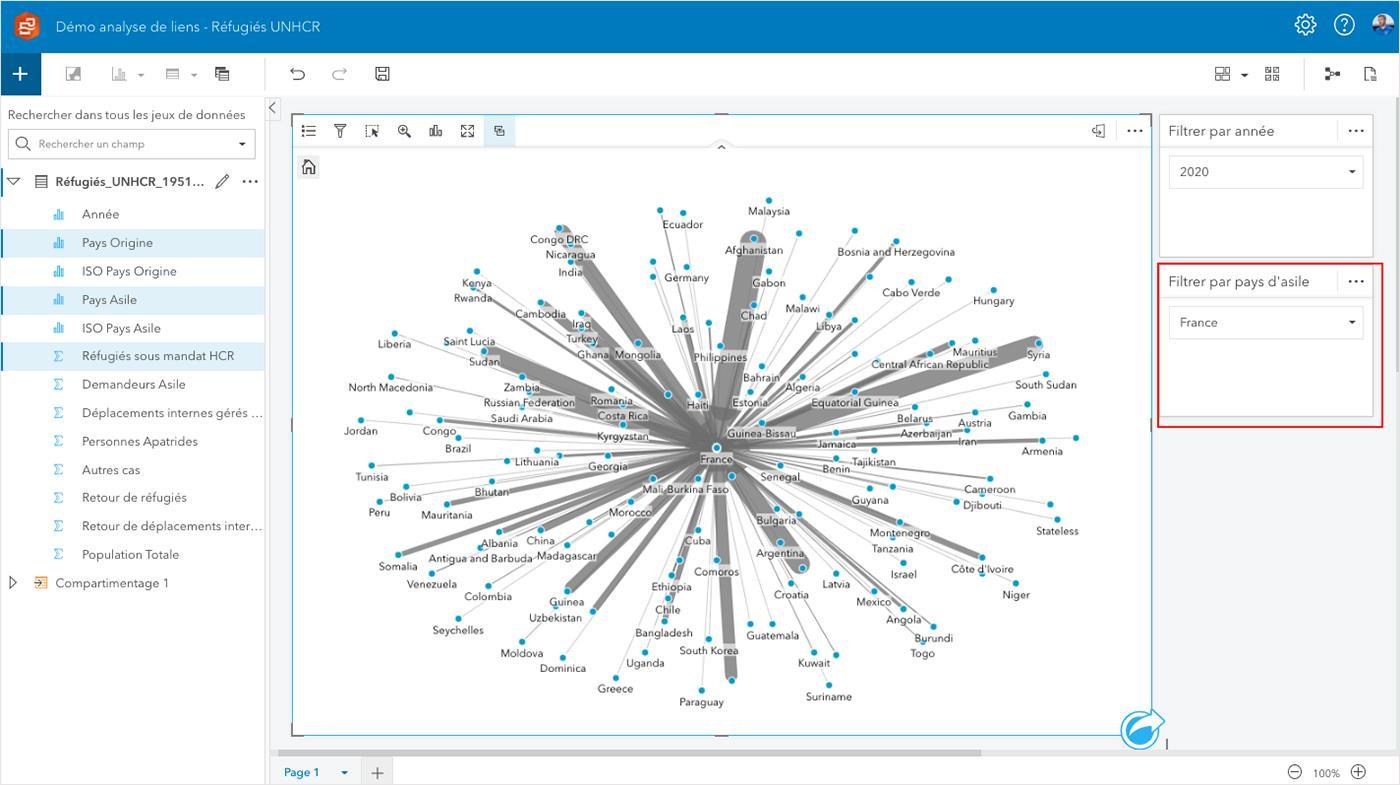Select the Année field

134,214
